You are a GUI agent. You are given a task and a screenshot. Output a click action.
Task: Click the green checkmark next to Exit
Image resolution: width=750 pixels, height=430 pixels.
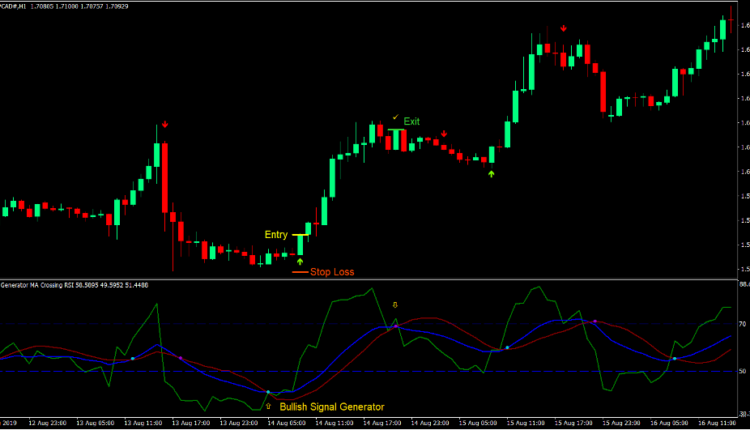click(395, 118)
